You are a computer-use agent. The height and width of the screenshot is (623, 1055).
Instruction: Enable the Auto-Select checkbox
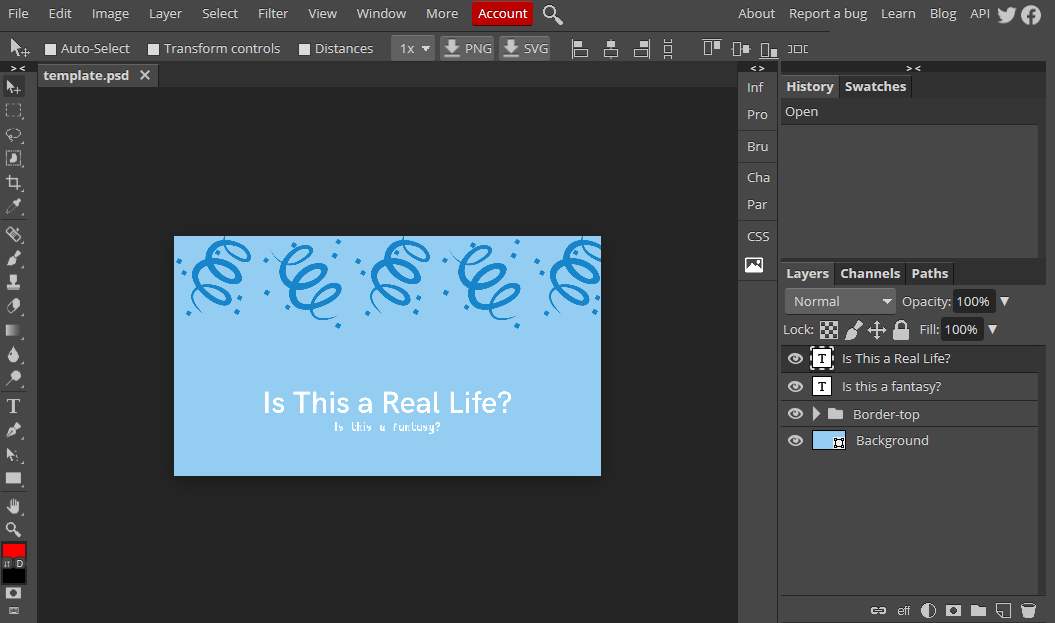[x=50, y=49]
